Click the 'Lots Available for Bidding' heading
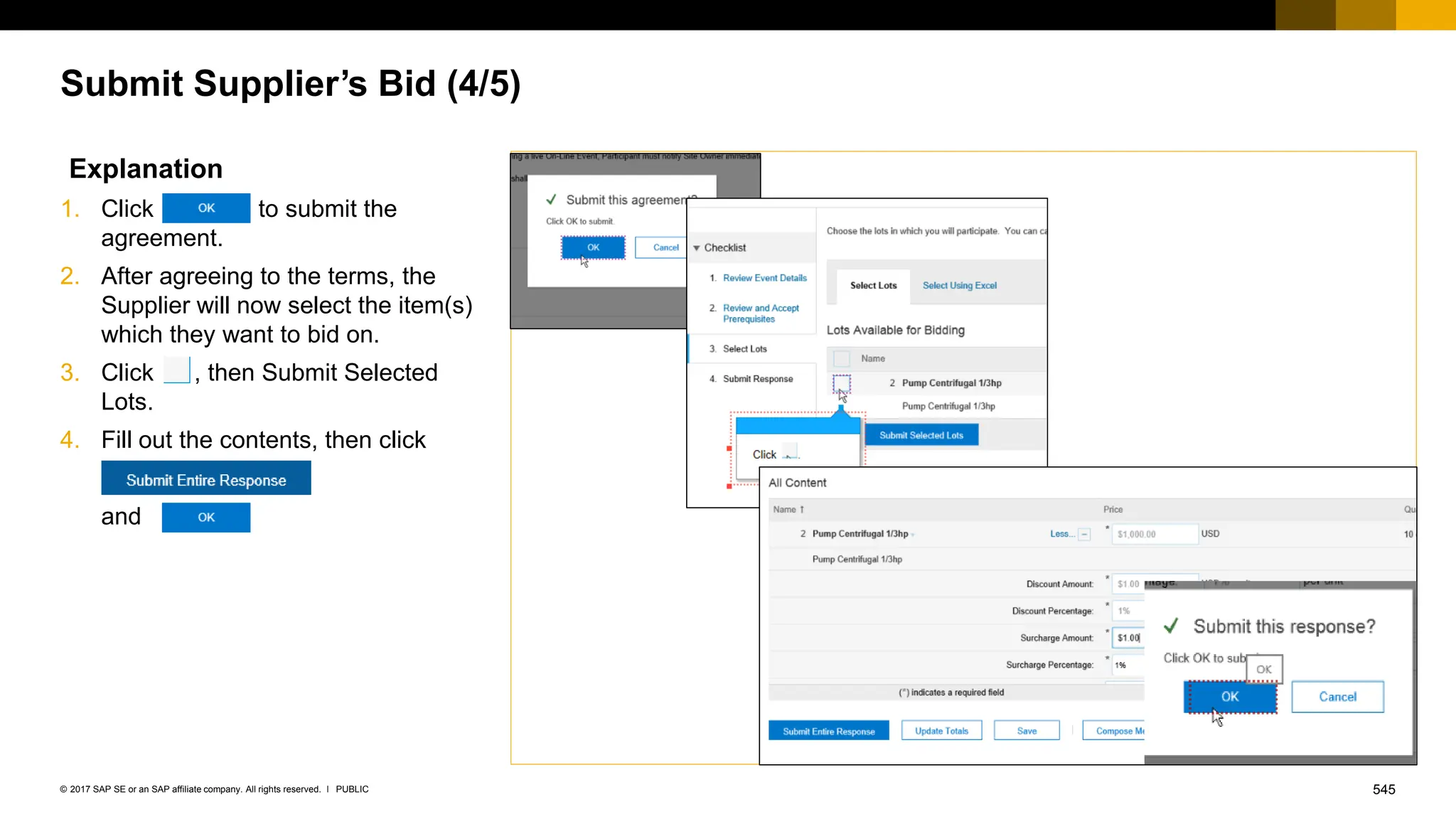This screenshot has height=819, width=1456. click(x=895, y=331)
